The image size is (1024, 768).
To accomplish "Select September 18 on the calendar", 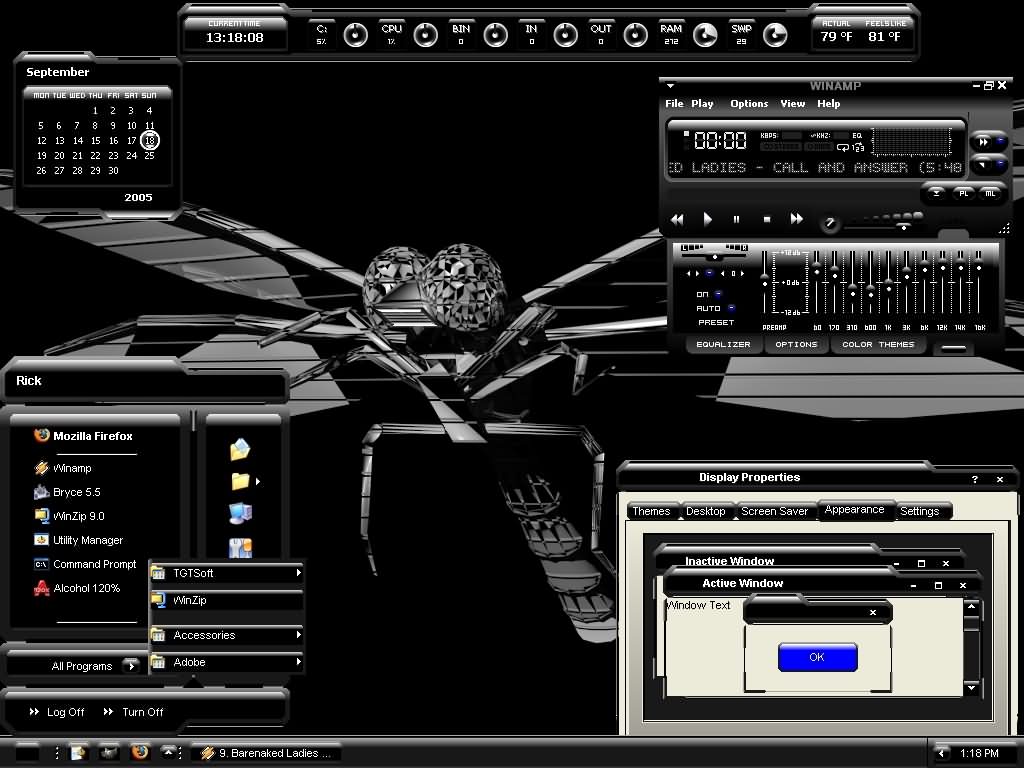I will pyautogui.click(x=150, y=140).
